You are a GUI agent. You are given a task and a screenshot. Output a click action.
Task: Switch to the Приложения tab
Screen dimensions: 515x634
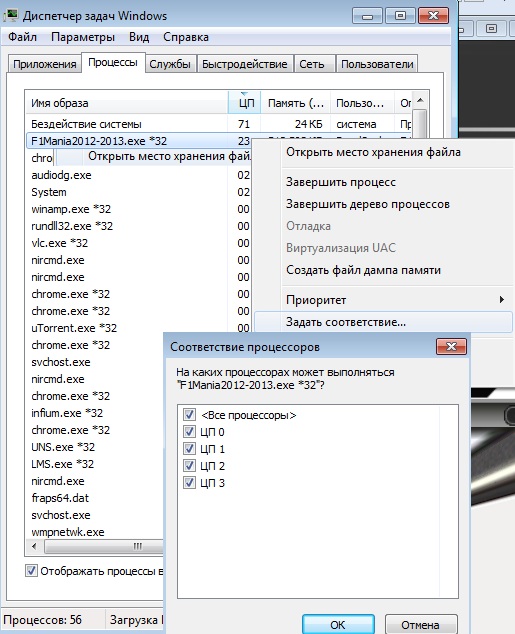pyautogui.click(x=44, y=64)
